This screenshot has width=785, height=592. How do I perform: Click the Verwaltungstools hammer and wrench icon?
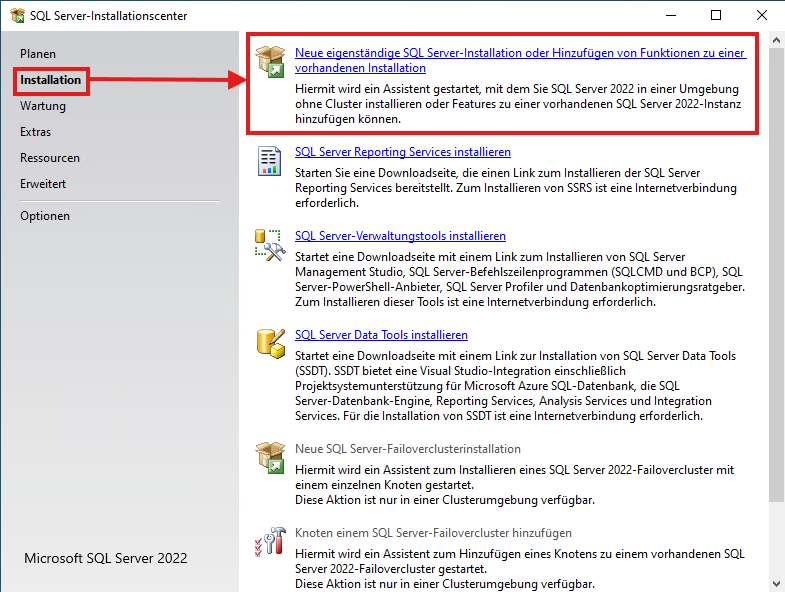[x=270, y=245]
